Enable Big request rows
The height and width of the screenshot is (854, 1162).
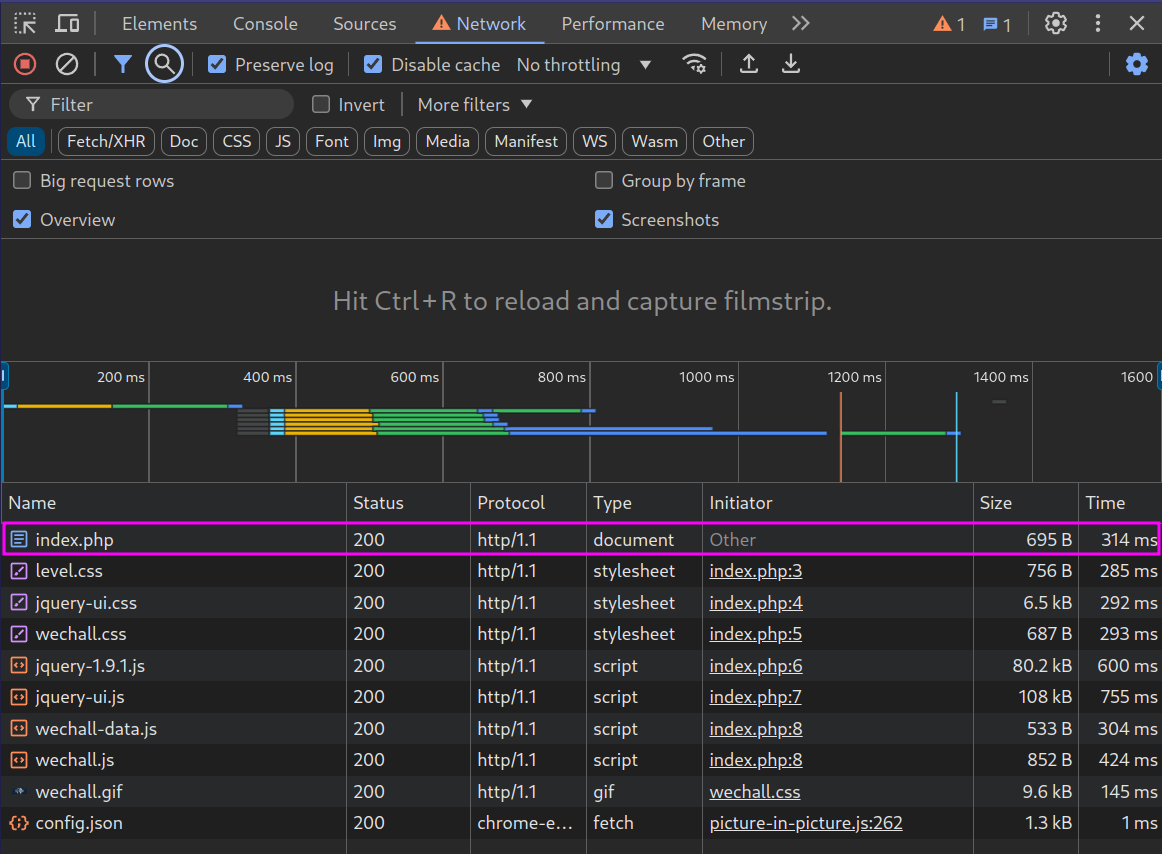coord(22,180)
